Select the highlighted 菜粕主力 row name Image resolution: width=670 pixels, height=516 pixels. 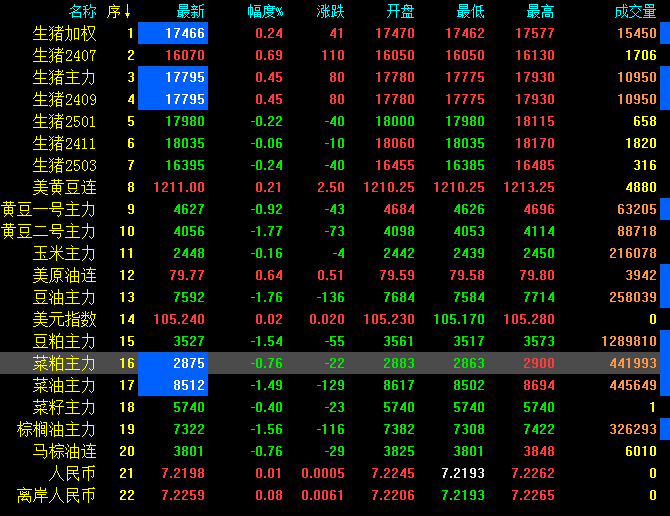coord(65,363)
